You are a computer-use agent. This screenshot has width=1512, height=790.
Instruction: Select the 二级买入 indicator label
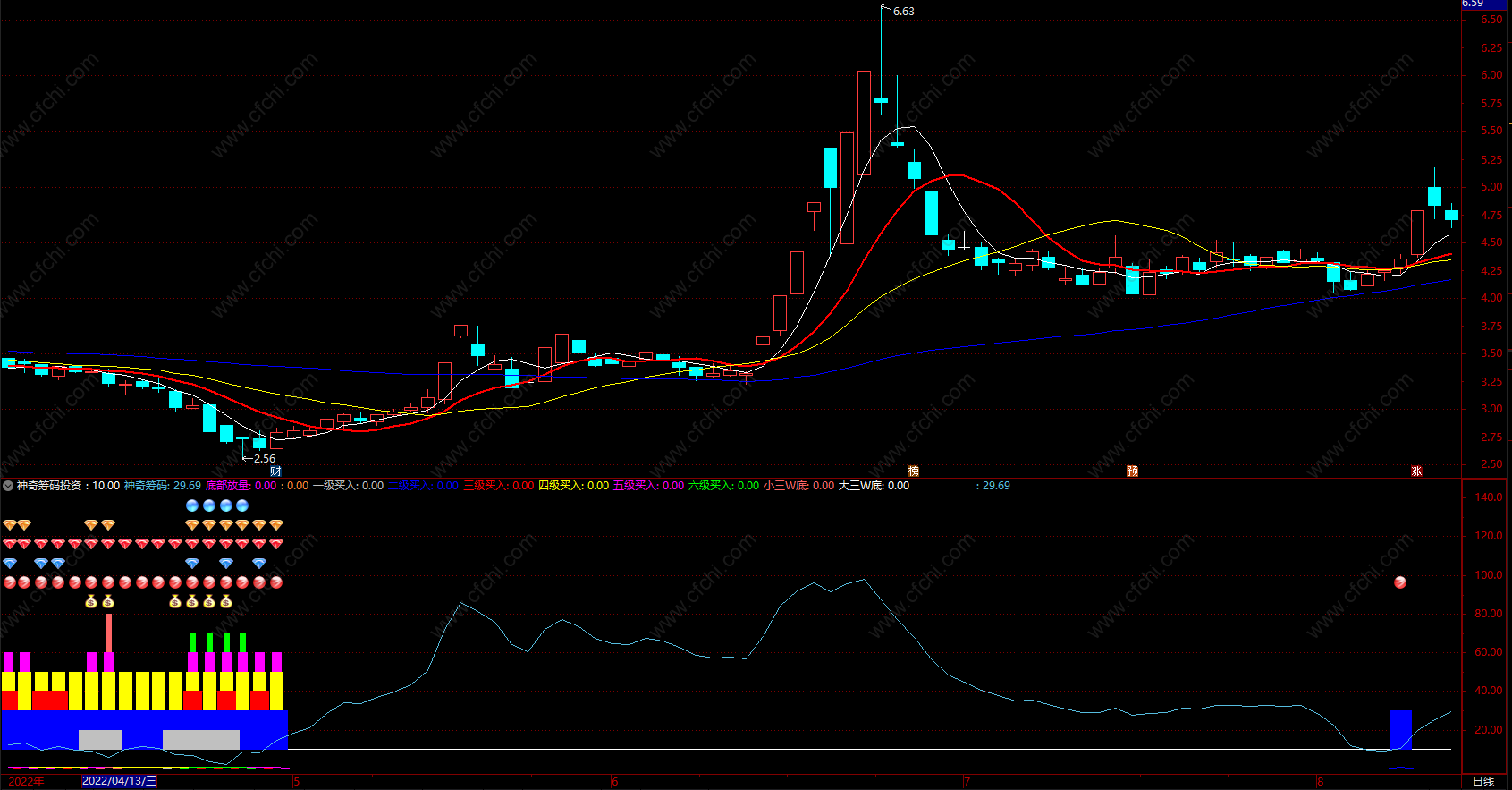(x=423, y=486)
